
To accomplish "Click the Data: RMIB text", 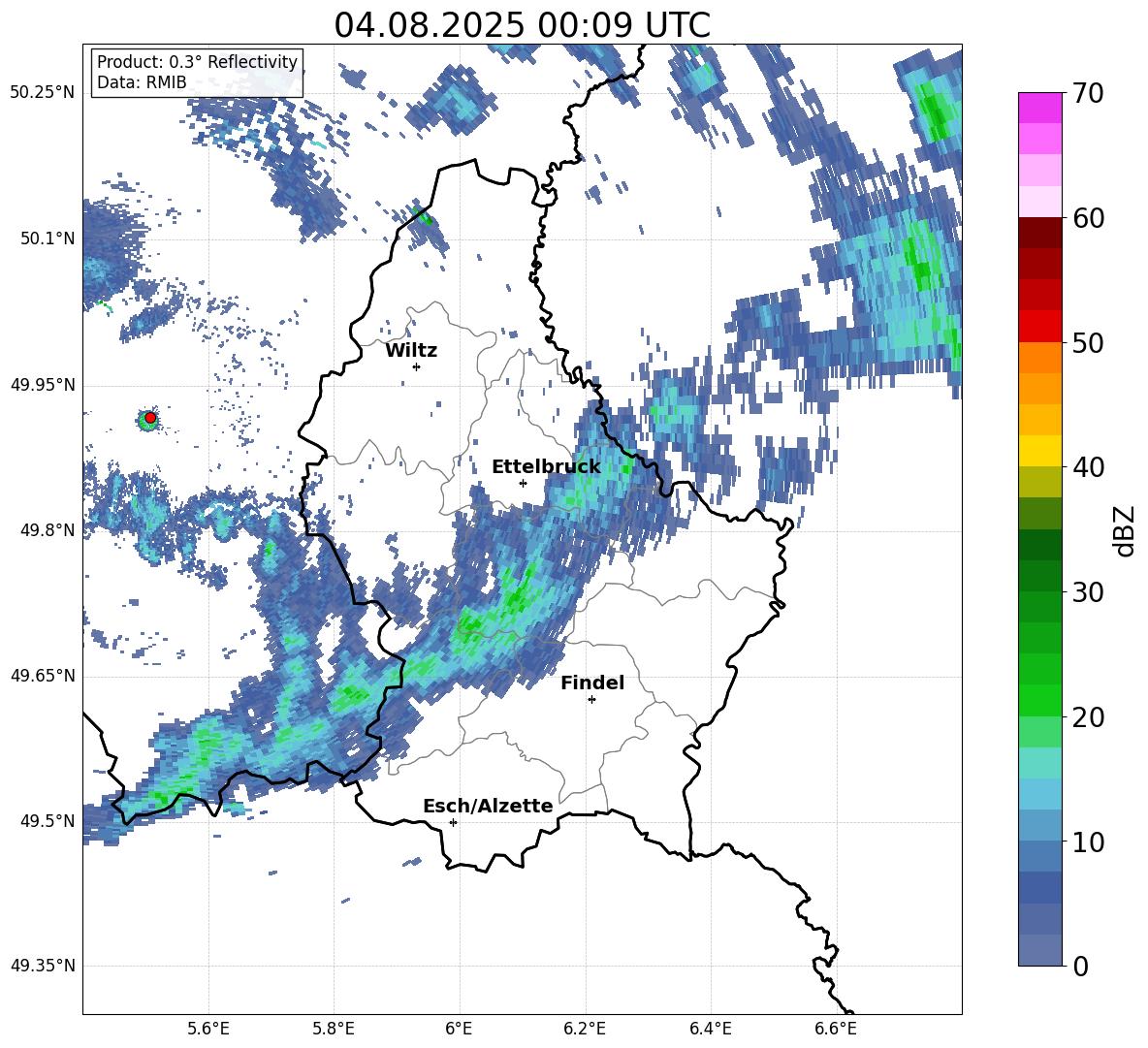I will click(142, 82).
